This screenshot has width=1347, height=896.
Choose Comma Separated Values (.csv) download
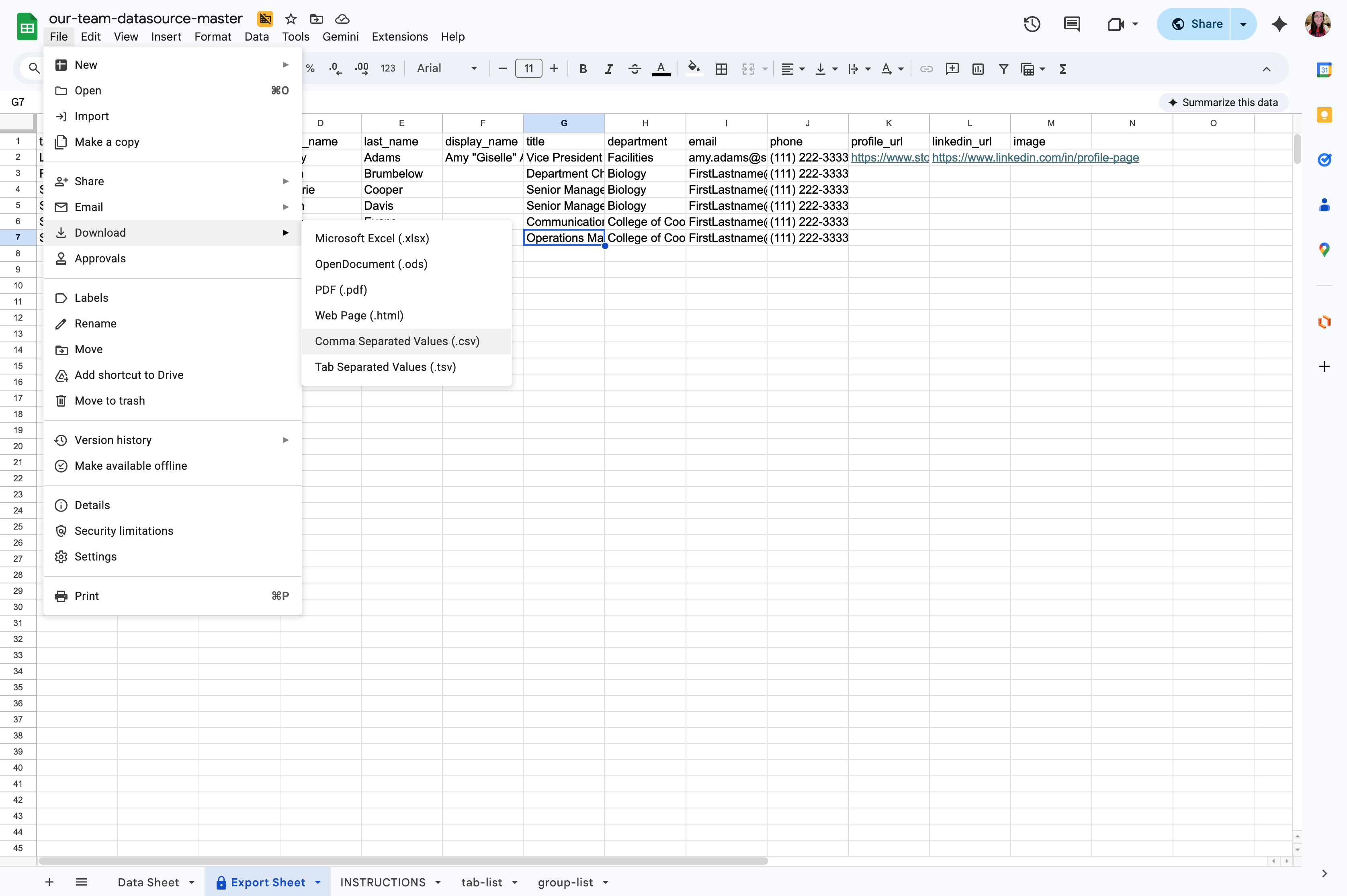pos(406,341)
